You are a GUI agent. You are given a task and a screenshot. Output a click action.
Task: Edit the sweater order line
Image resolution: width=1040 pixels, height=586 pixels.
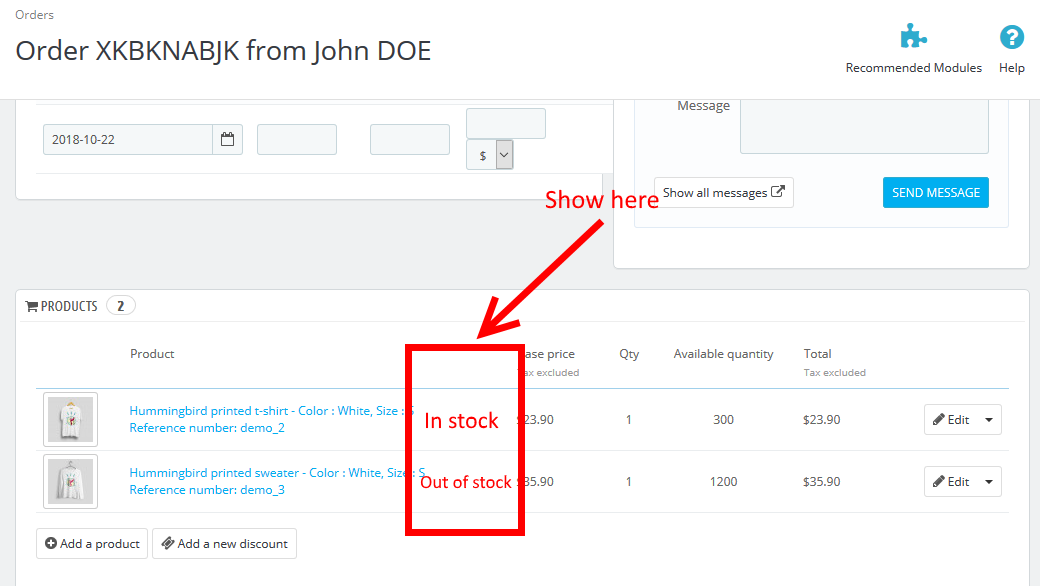pyautogui.click(x=950, y=482)
